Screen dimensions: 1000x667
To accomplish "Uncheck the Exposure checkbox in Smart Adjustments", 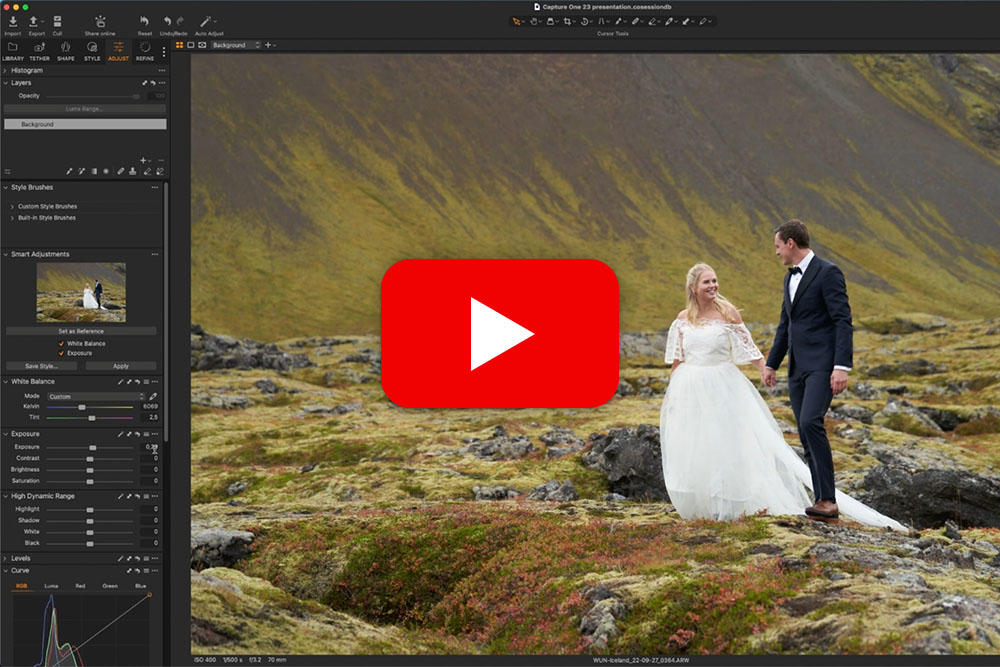I will coord(61,353).
